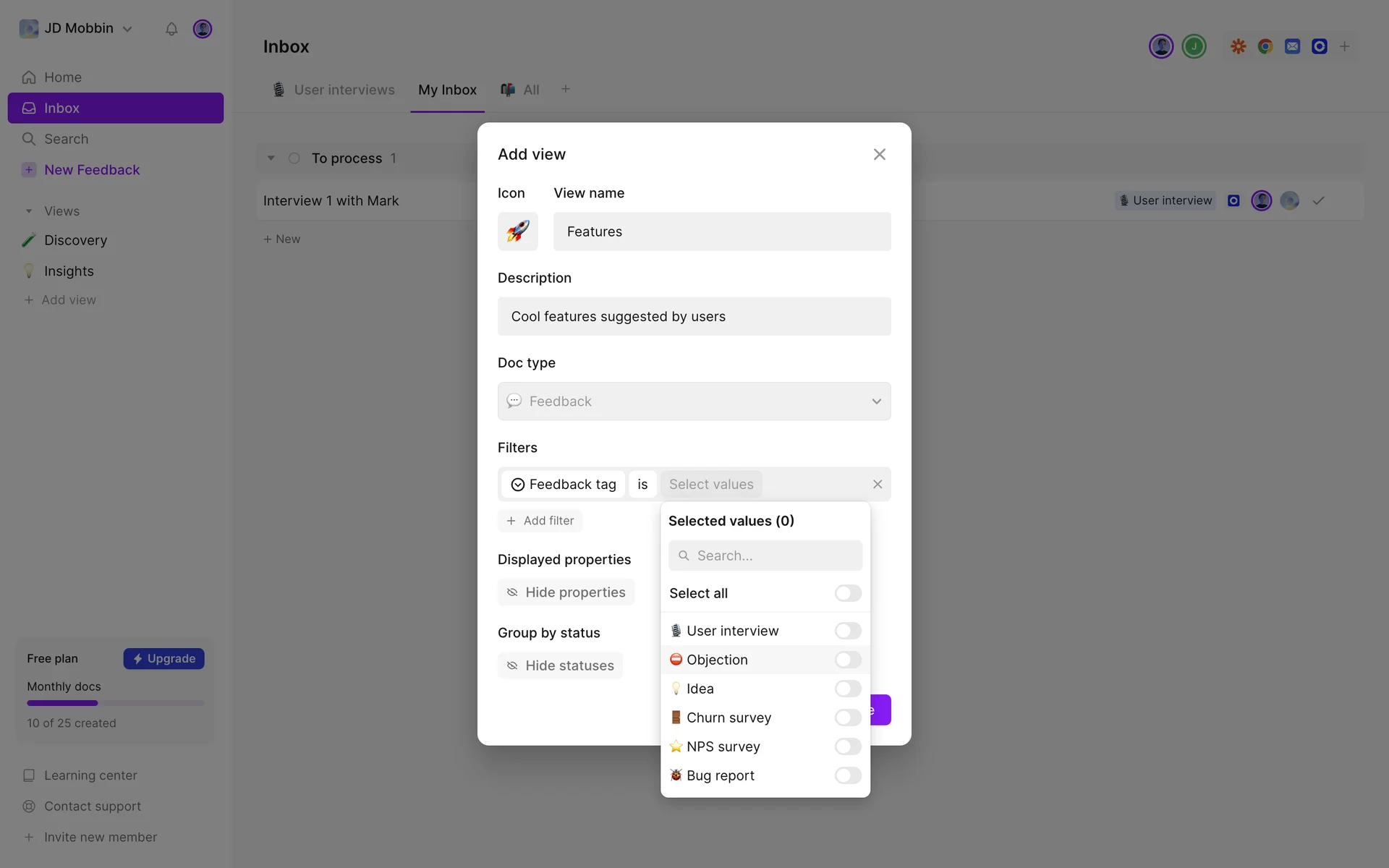Click the email integration icon

[x=1292, y=46]
